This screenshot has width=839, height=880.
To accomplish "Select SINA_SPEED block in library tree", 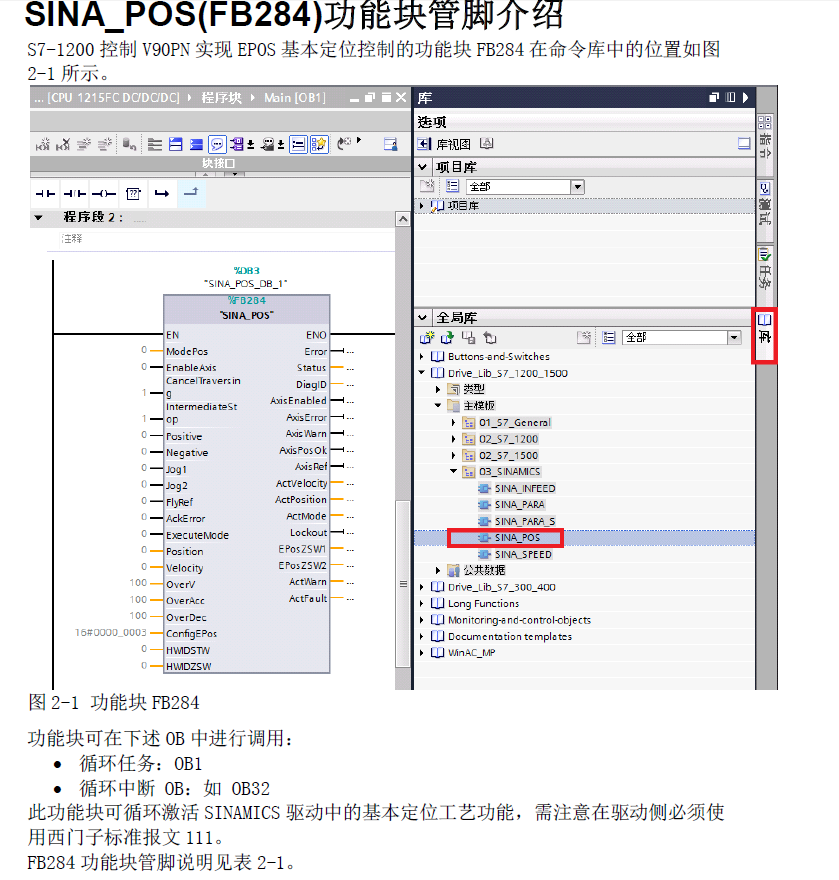I will 522,554.
